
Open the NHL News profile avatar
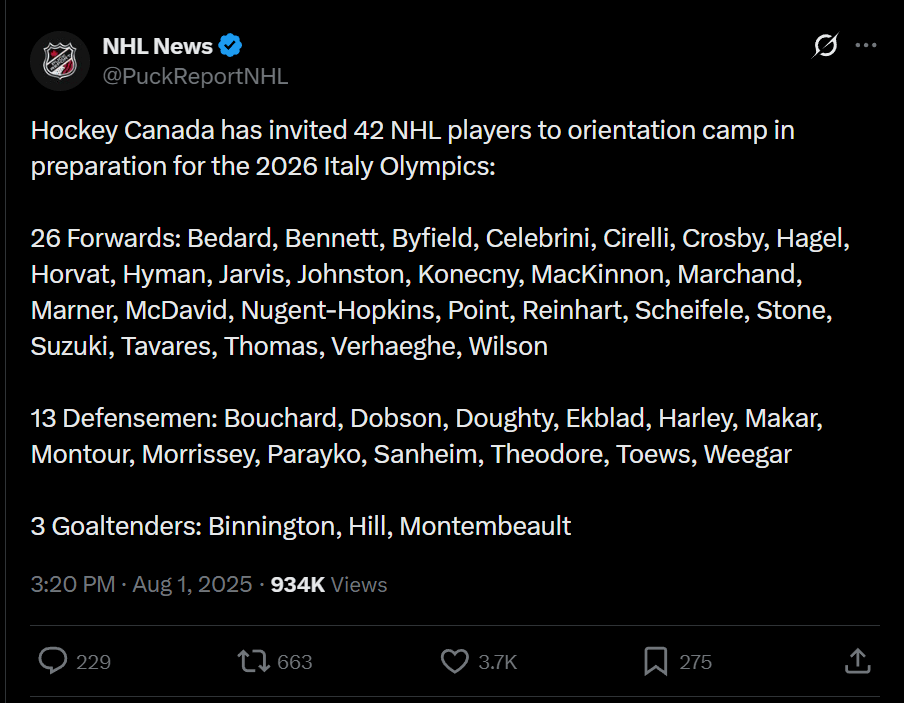[x=59, y=60]
